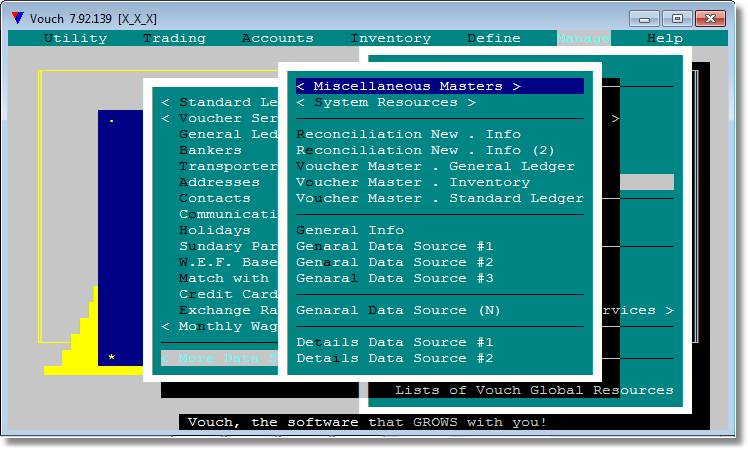
Task: Choose Voucher Master . Standard Ledger
Action: (x=439, y=199)
